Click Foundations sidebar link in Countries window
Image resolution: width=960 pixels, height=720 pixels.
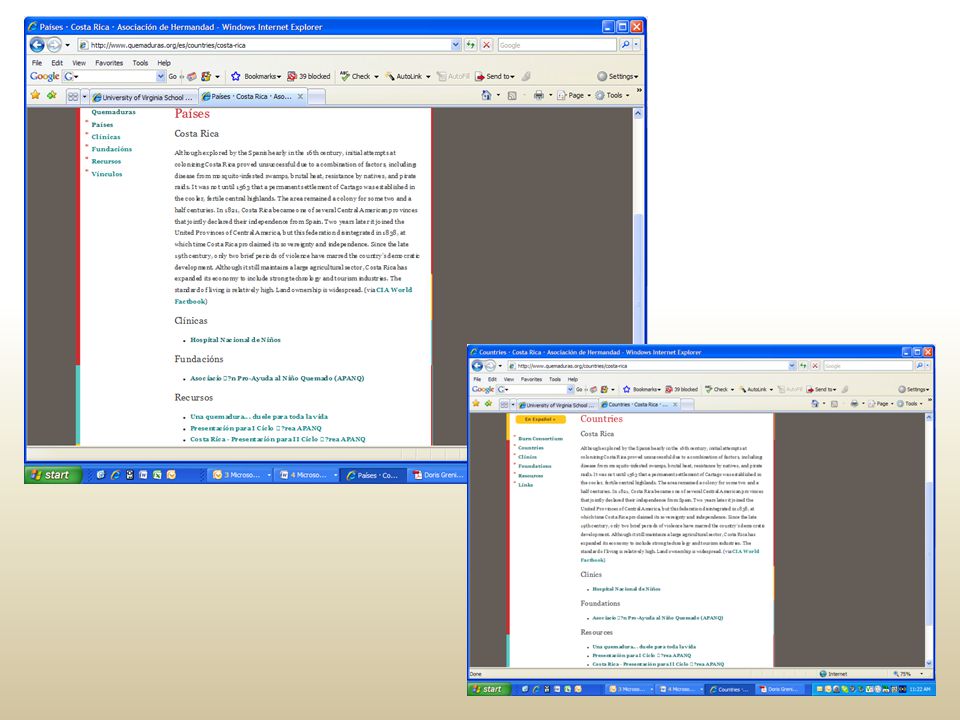point(534,466)
